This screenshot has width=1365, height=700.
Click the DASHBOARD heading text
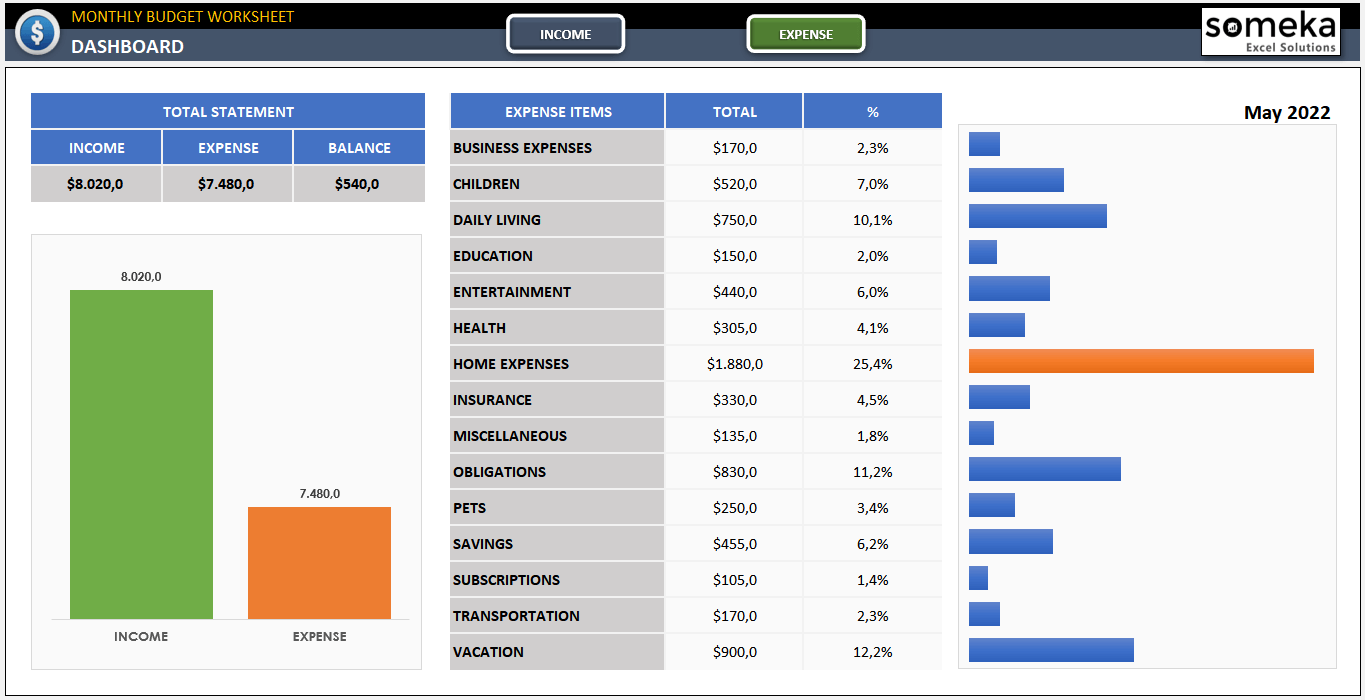click(x=127, y=46)
